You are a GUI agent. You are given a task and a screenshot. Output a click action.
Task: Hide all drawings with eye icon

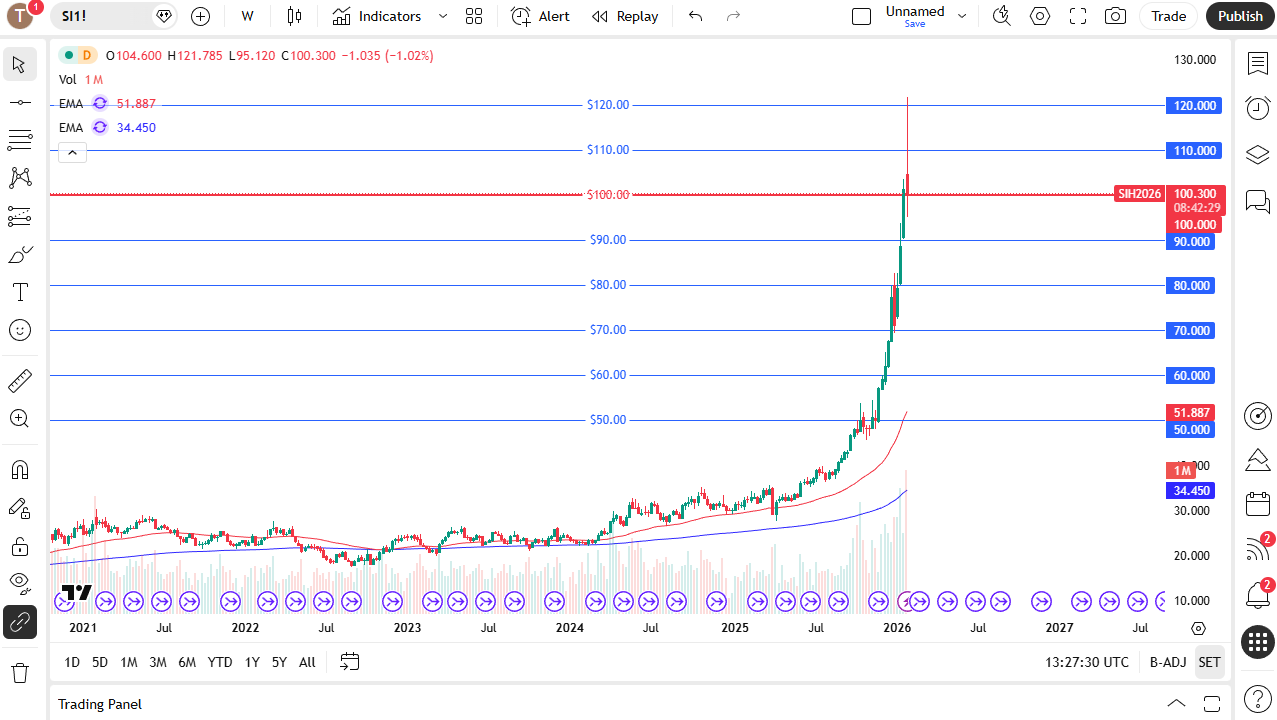19,584
